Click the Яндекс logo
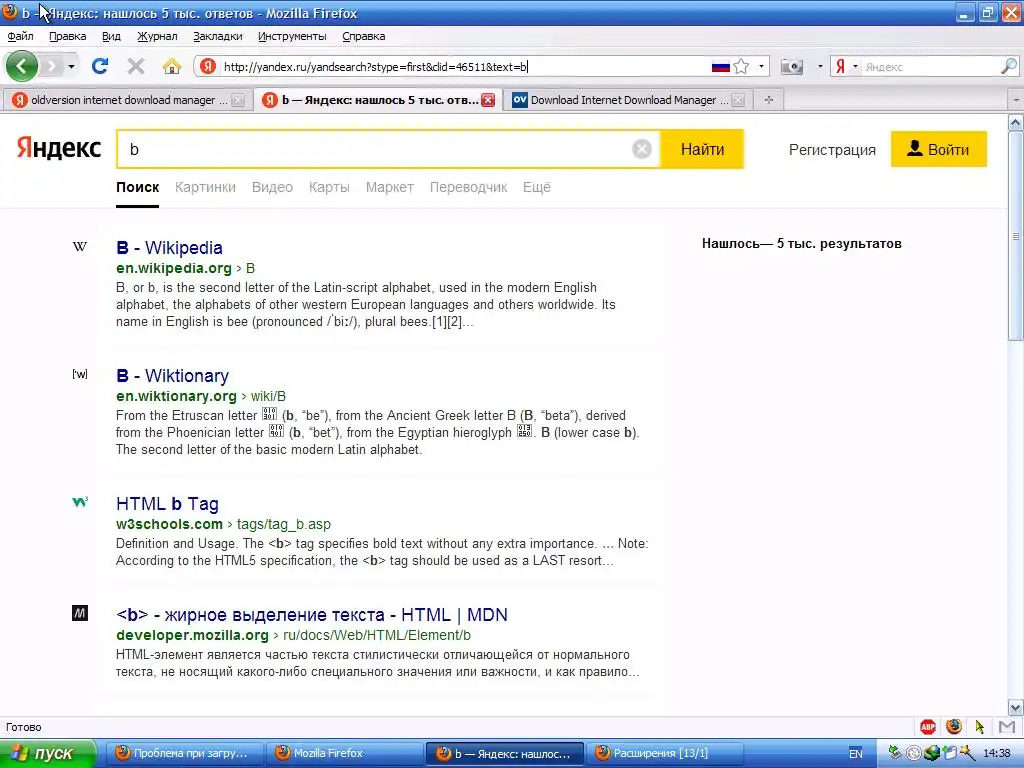 tap(59, 148)
